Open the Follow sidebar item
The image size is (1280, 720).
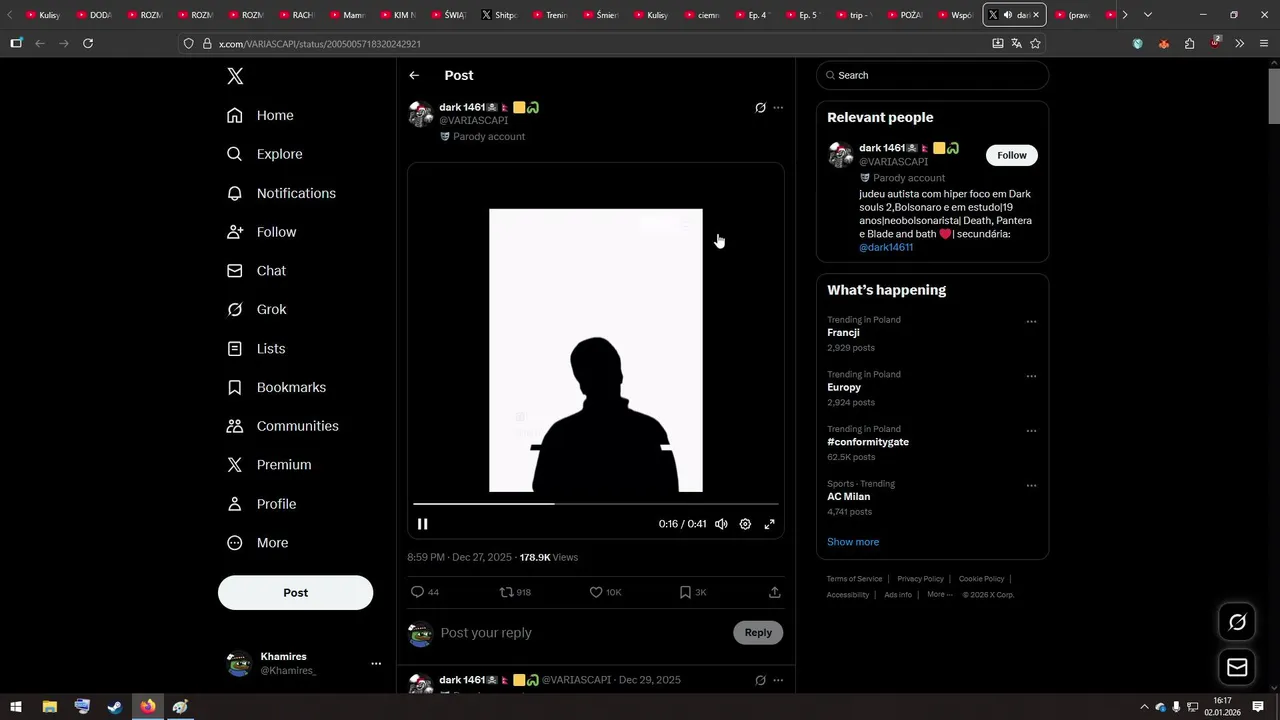(x=261, y=232)
